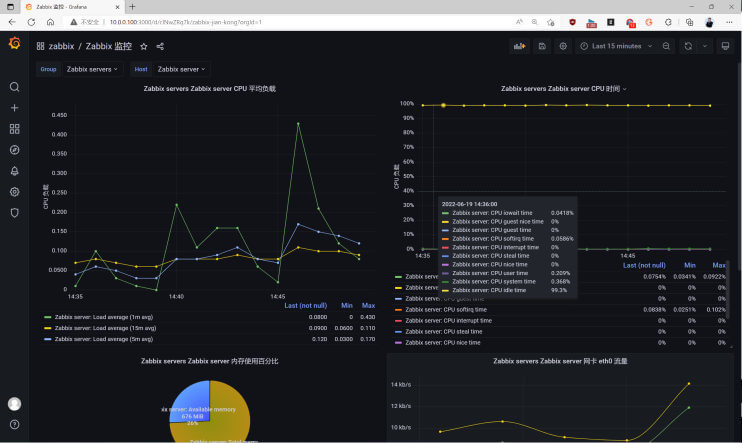
Task: Star the Zabbix dashboard
Action: pyautogui.click(x=144, y=46)
